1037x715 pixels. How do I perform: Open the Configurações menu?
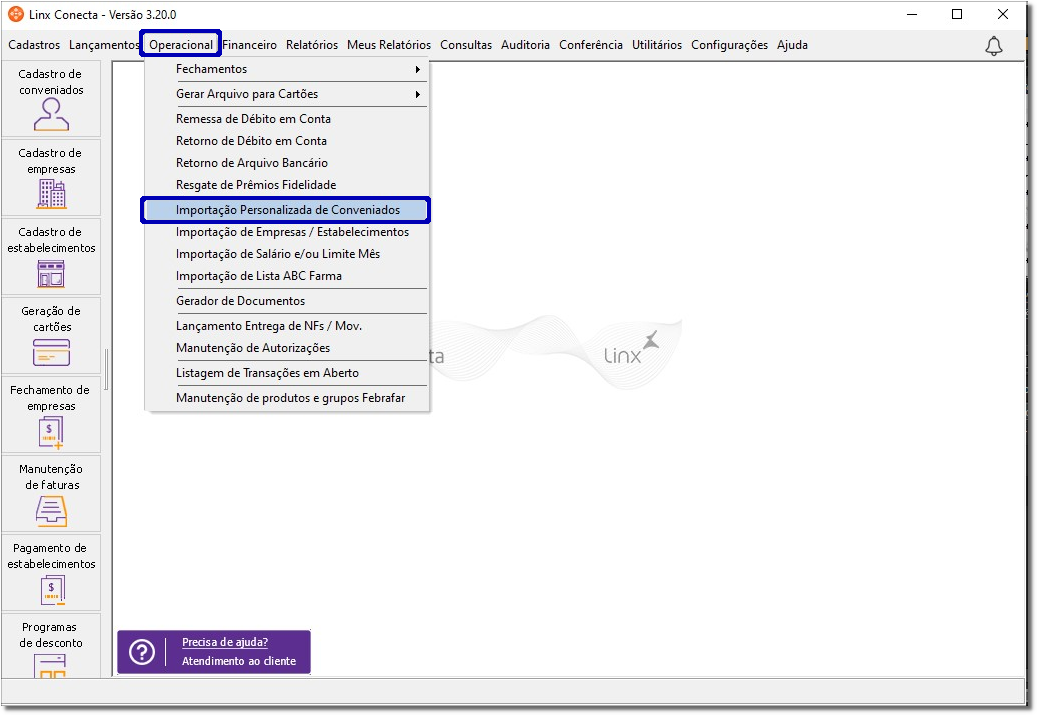pos(729,45)
